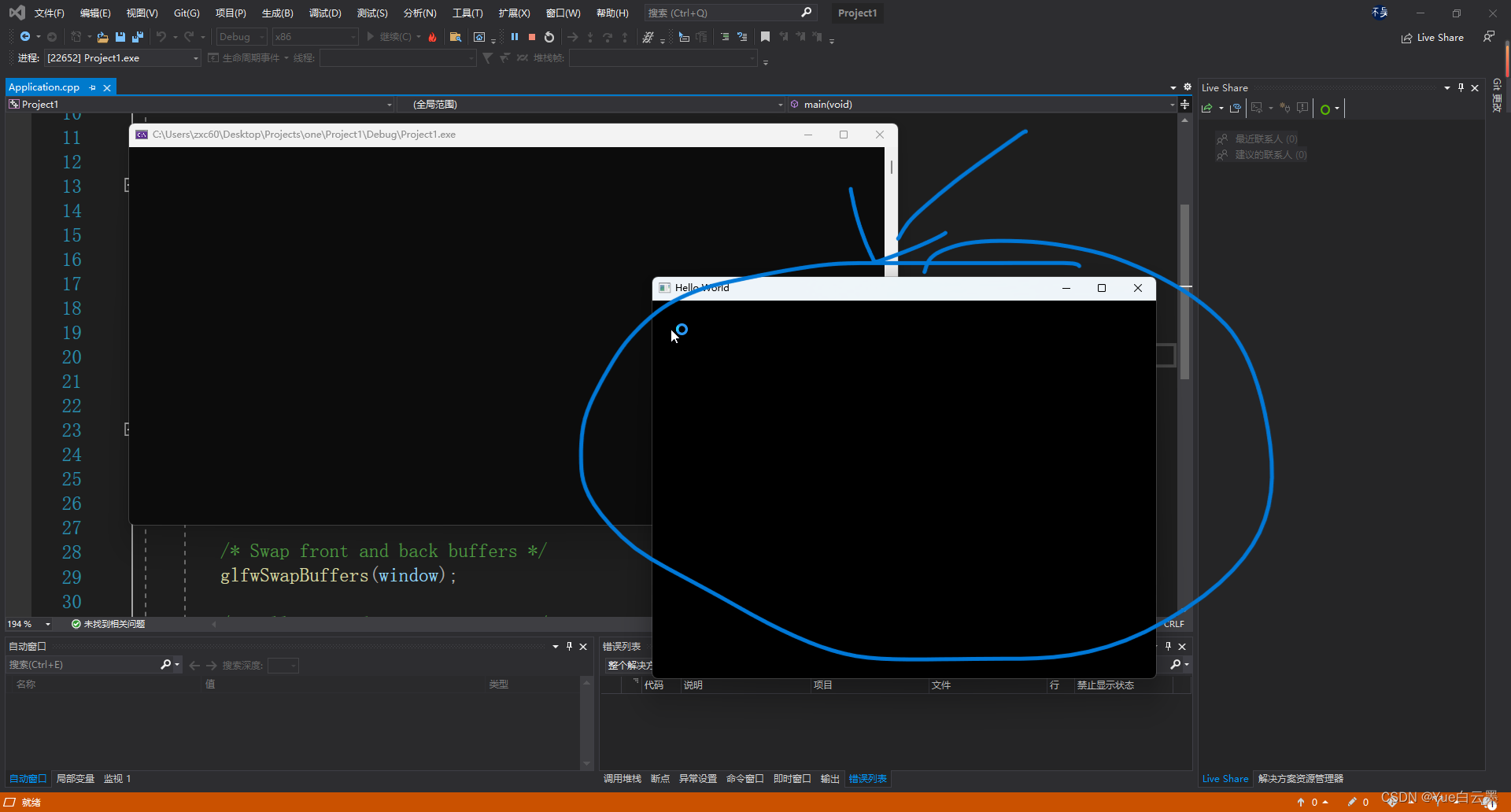
Task: Click the copy link icon in Live Share panel
Action: (x=1236, y=109)
